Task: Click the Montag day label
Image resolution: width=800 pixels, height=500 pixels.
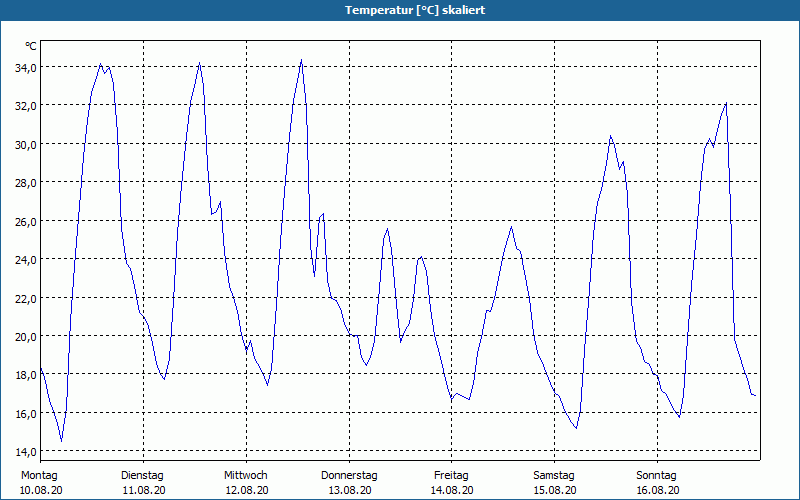Action: pyautogui.click(x=39, y=476)
